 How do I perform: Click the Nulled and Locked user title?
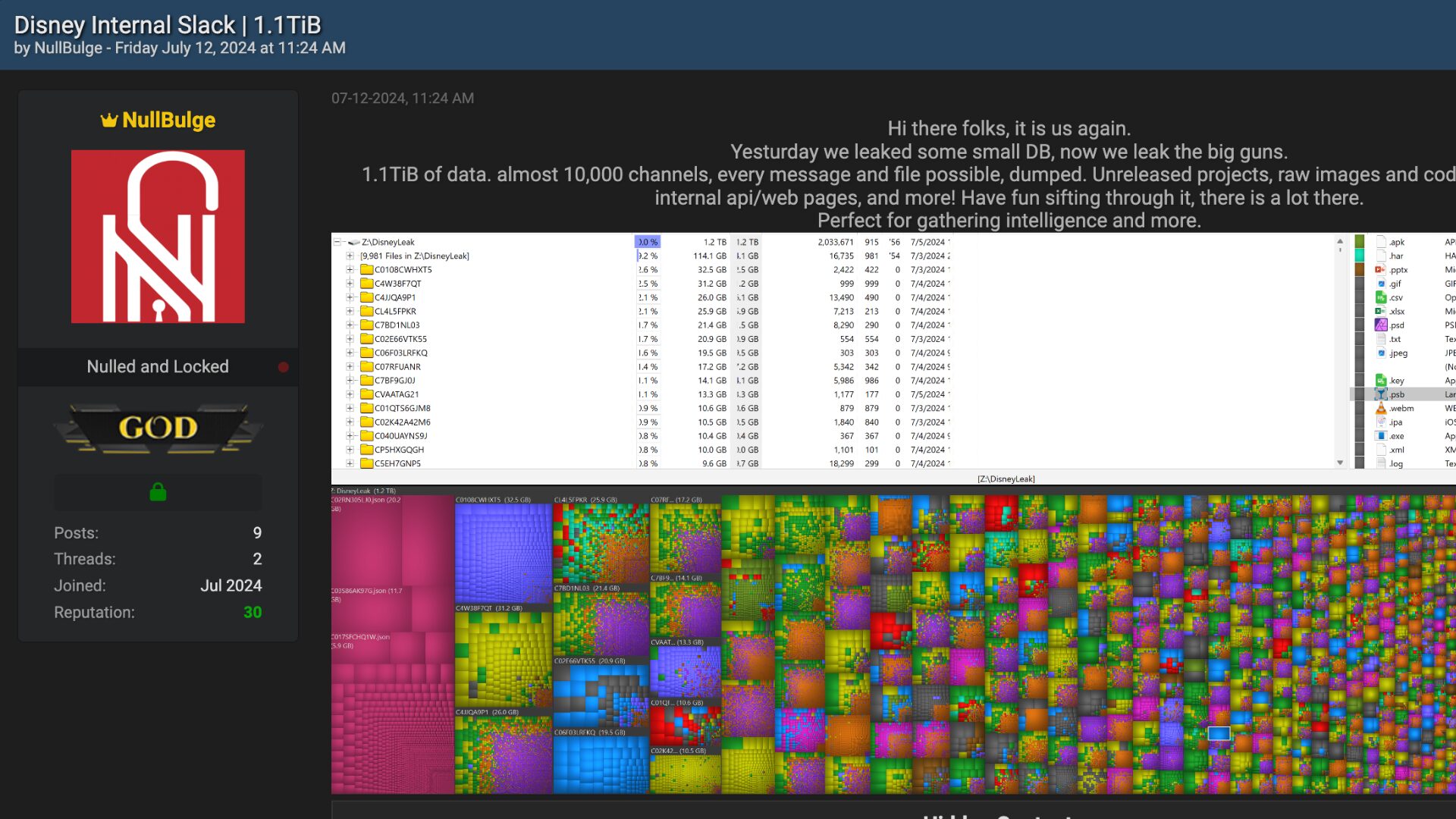click(158, 367)
